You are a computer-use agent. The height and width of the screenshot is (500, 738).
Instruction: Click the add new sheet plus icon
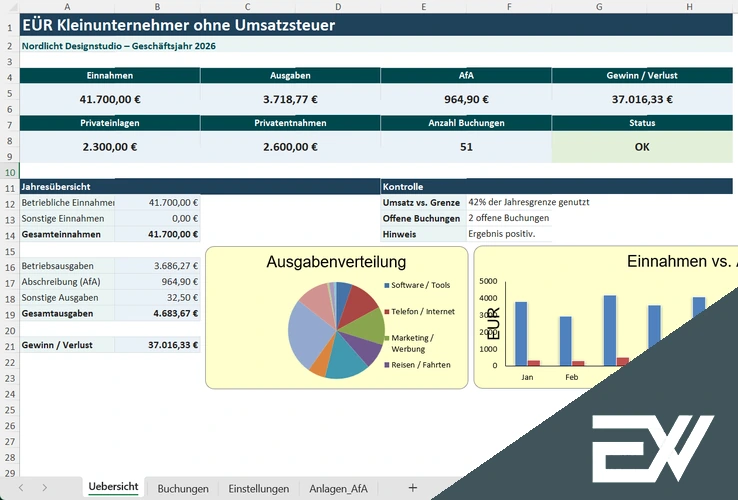tap(412, 488)
